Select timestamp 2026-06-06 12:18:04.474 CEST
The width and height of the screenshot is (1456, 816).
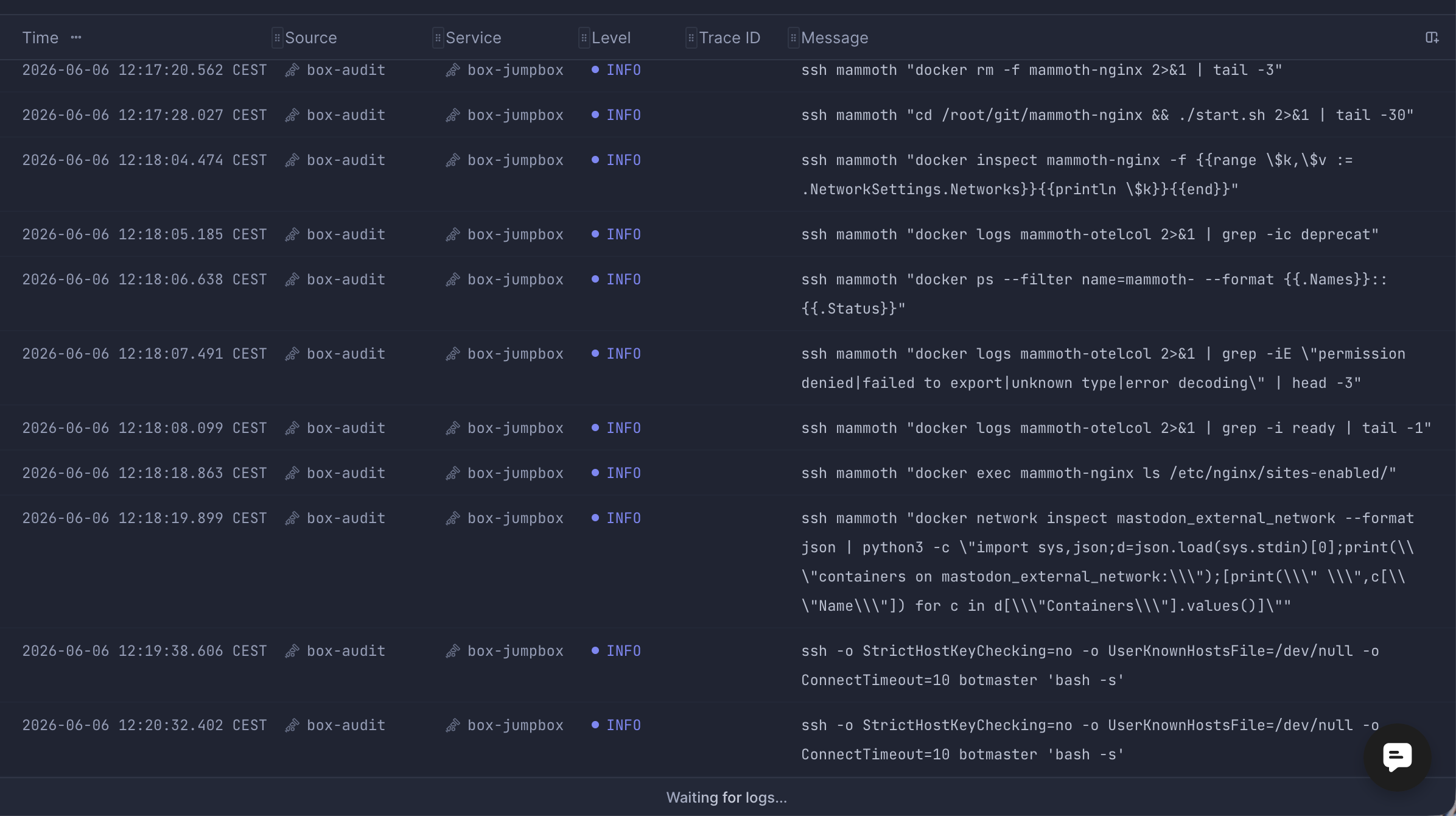pos(145,160)
